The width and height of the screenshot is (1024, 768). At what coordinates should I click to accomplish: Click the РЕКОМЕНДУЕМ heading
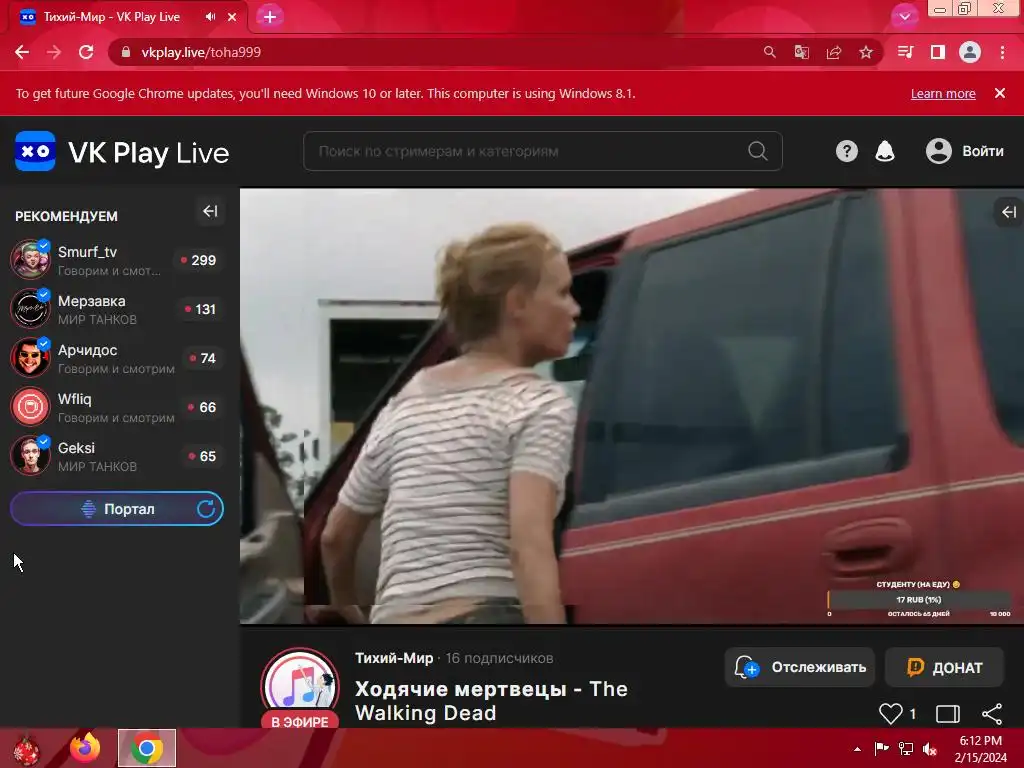click(67, 216)
